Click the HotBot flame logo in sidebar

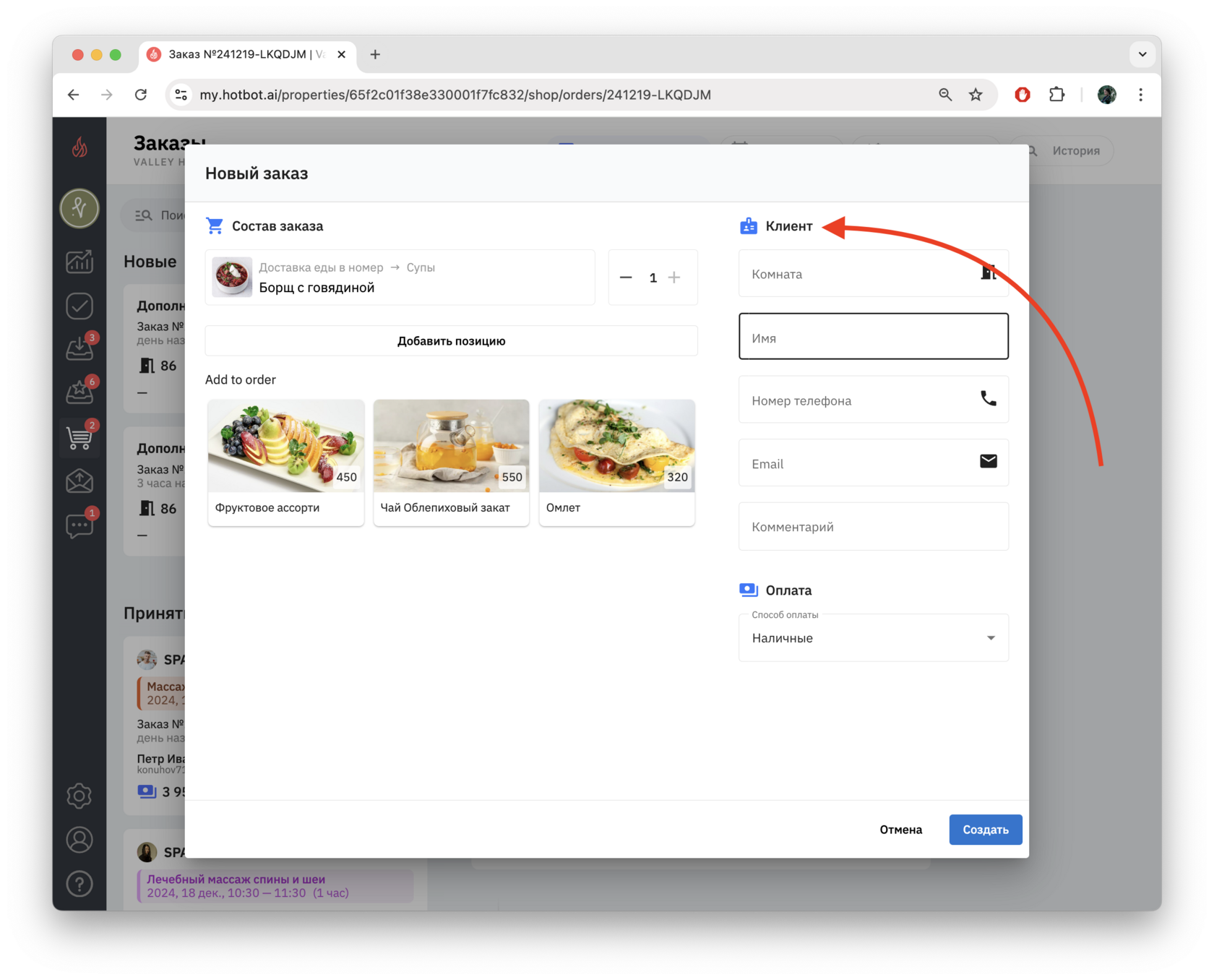coord(79,147)
